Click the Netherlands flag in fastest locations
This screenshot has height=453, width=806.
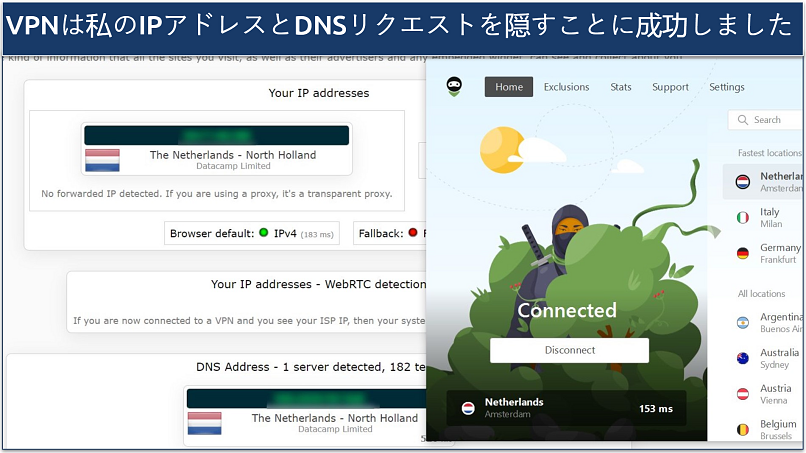tap(743, 182)
